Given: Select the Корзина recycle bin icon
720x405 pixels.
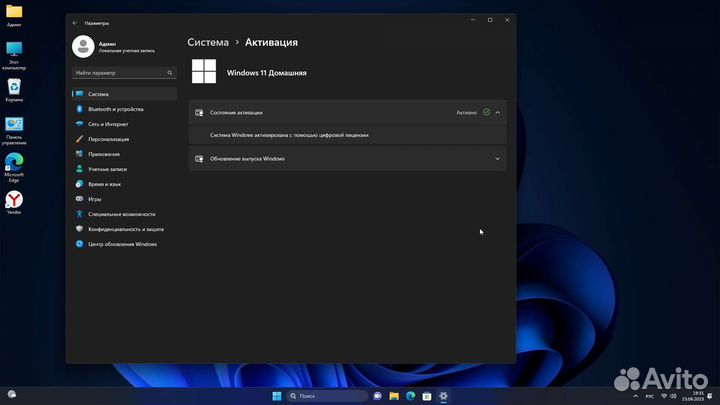Looking at the screenshot, I should click(14, 90).
